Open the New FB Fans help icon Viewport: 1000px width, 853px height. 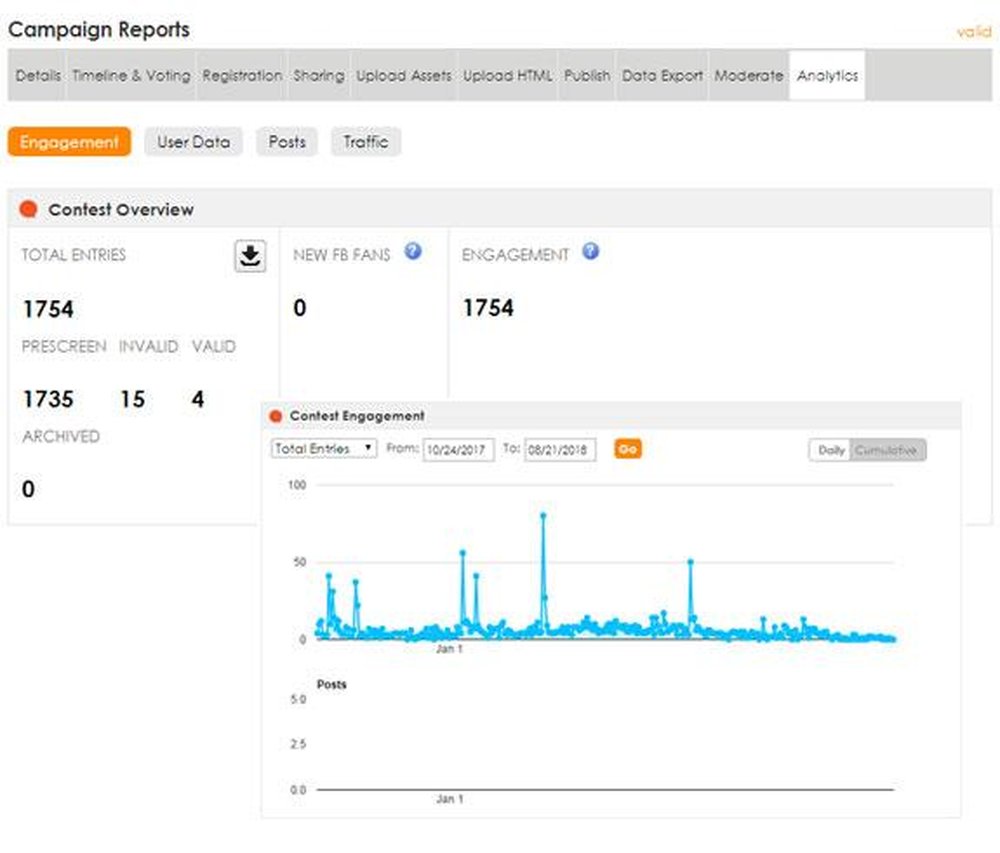coord(413,252)
